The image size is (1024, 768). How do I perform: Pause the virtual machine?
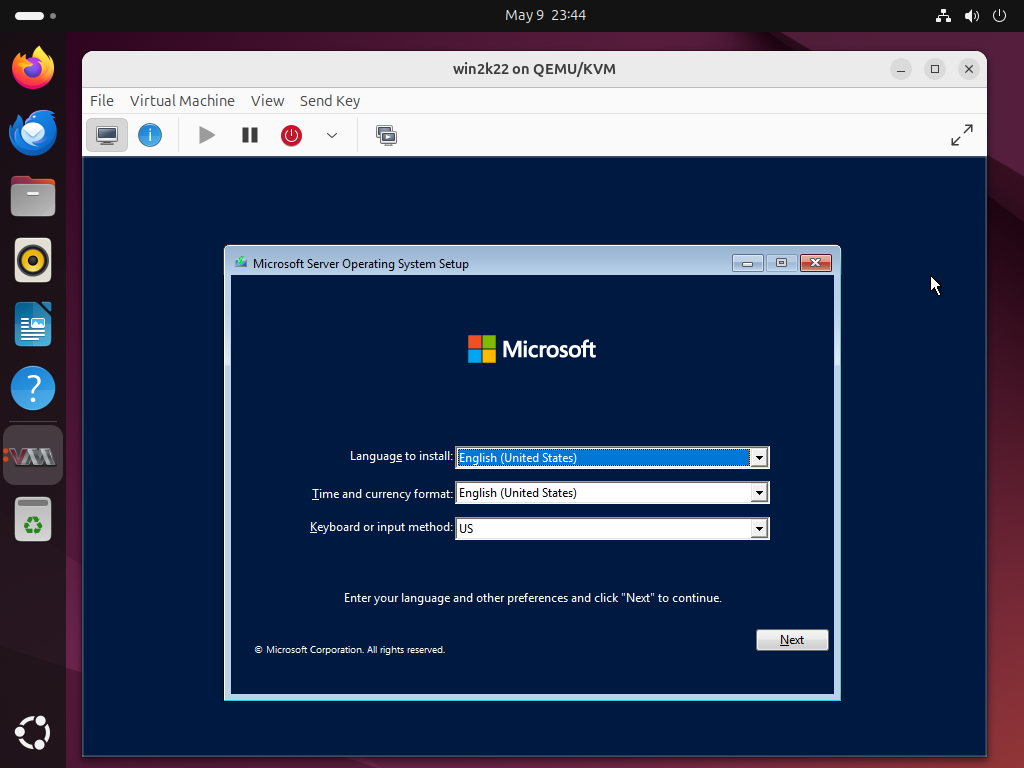[x=249, y=135]
